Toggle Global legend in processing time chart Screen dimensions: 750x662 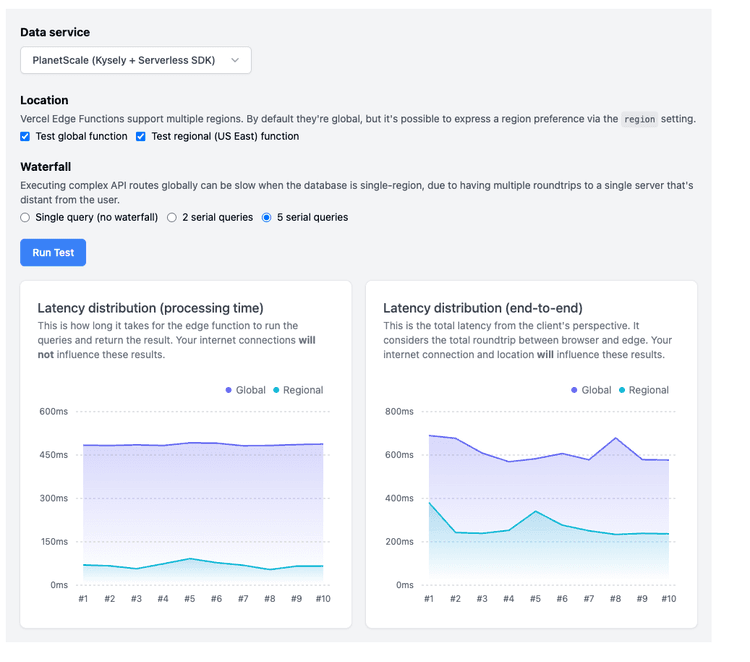(245, 390)
